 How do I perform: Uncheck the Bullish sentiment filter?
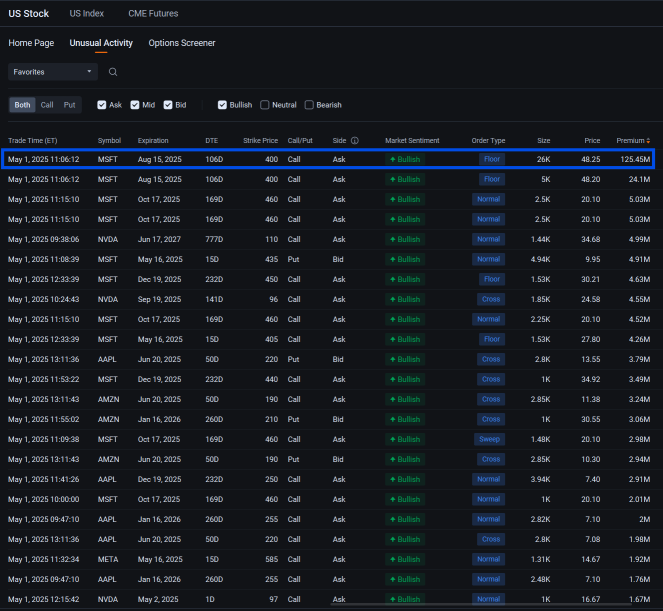pyautogui.click(x=222, y=105)
